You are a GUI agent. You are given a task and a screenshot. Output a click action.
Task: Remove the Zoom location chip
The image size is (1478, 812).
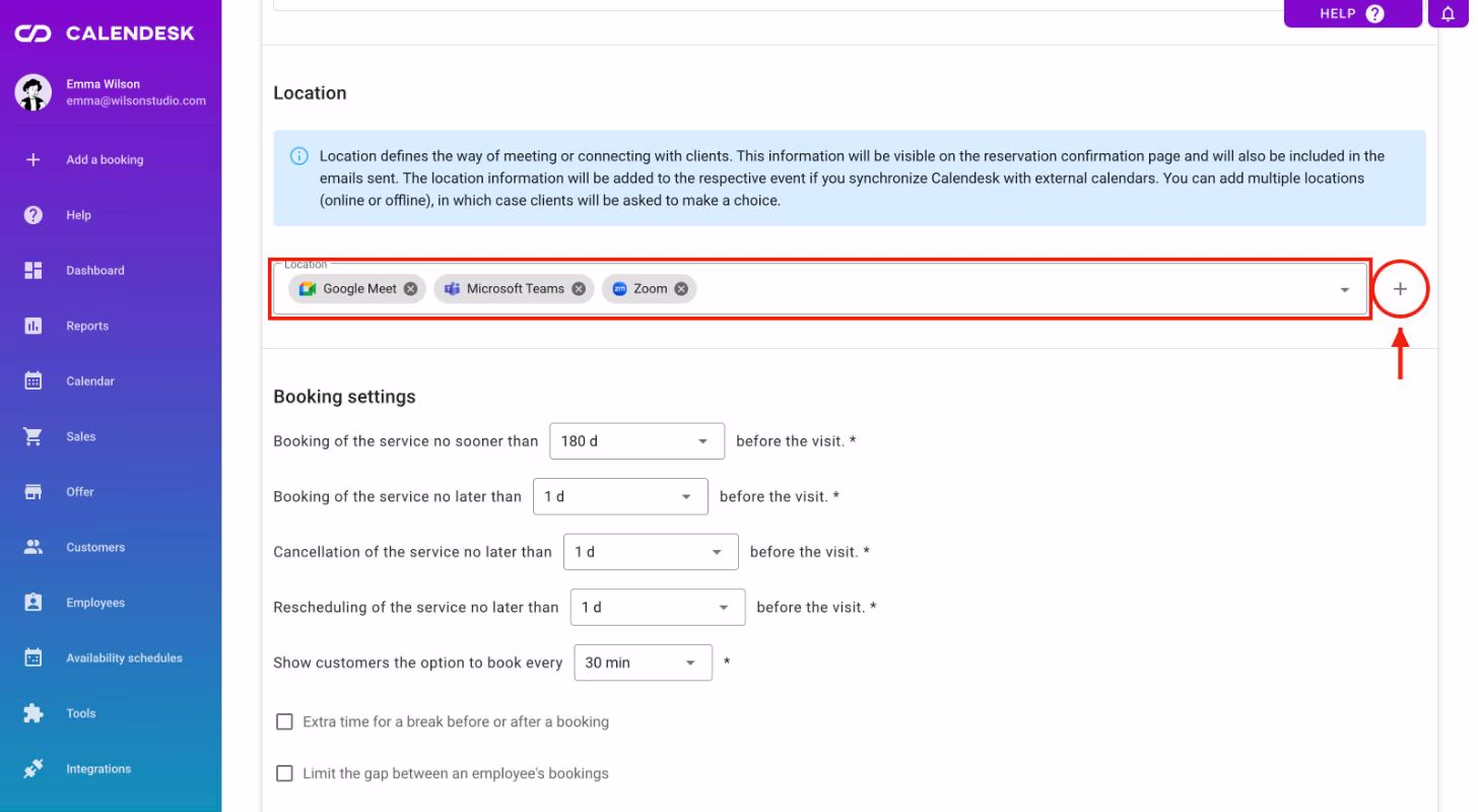pyautogui.click(x=681, y=289)
